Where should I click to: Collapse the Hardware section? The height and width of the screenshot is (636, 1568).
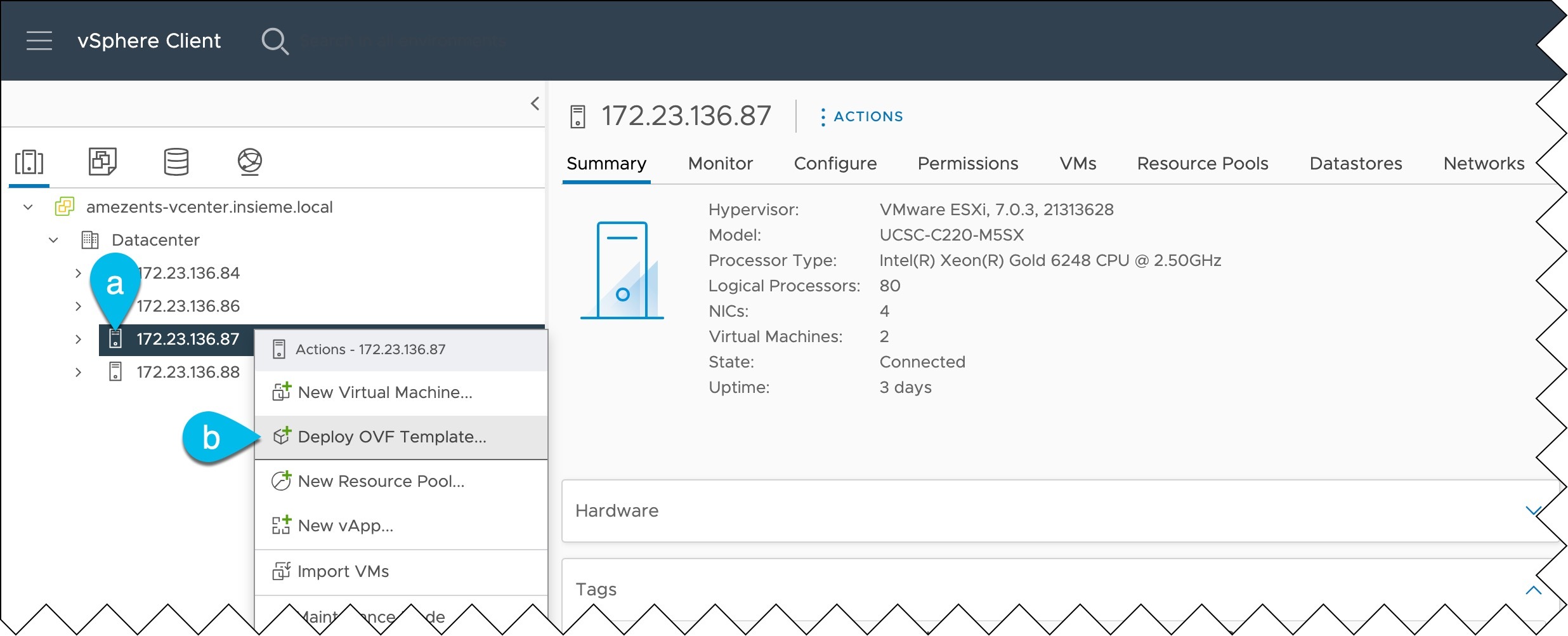1534,510
